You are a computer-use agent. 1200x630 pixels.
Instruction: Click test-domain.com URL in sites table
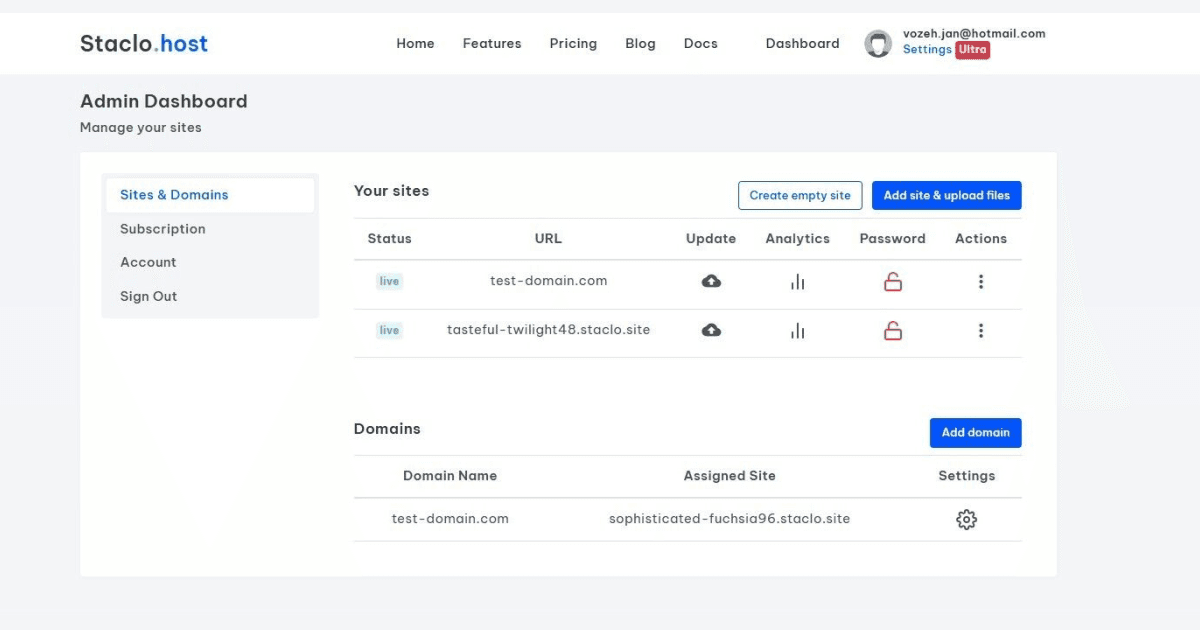click(x=549, y=281)
